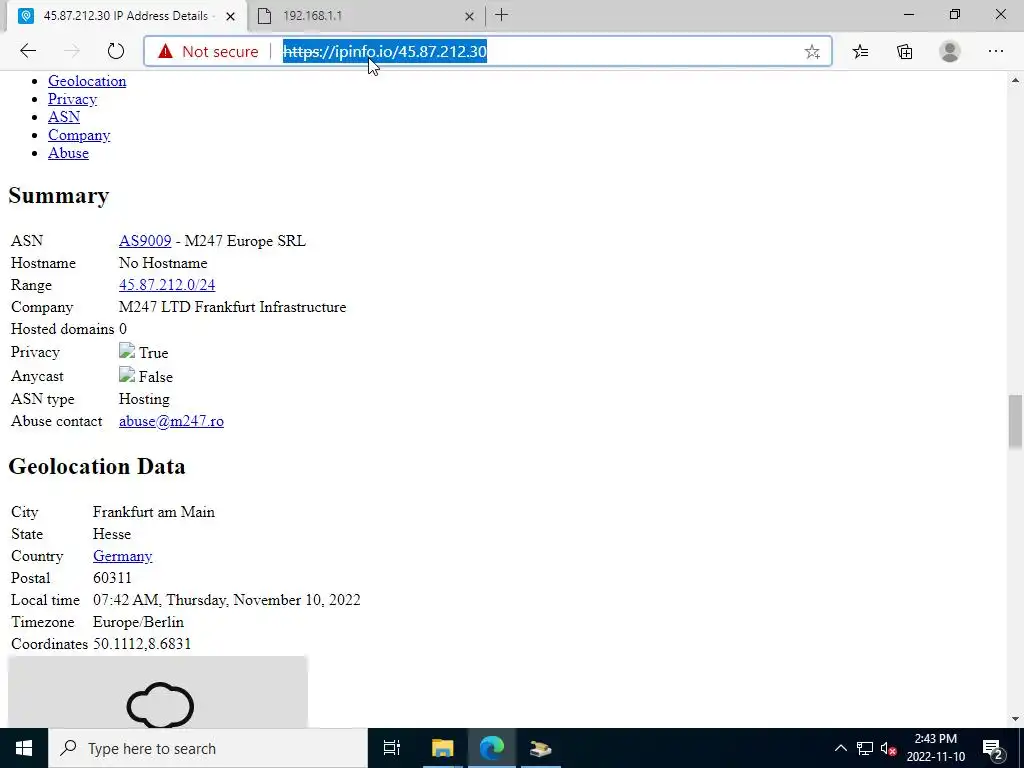Click the broken image icon beside False
This screenshot has height=768, width=1024.
pyautogui.click(x=127, y=375)
